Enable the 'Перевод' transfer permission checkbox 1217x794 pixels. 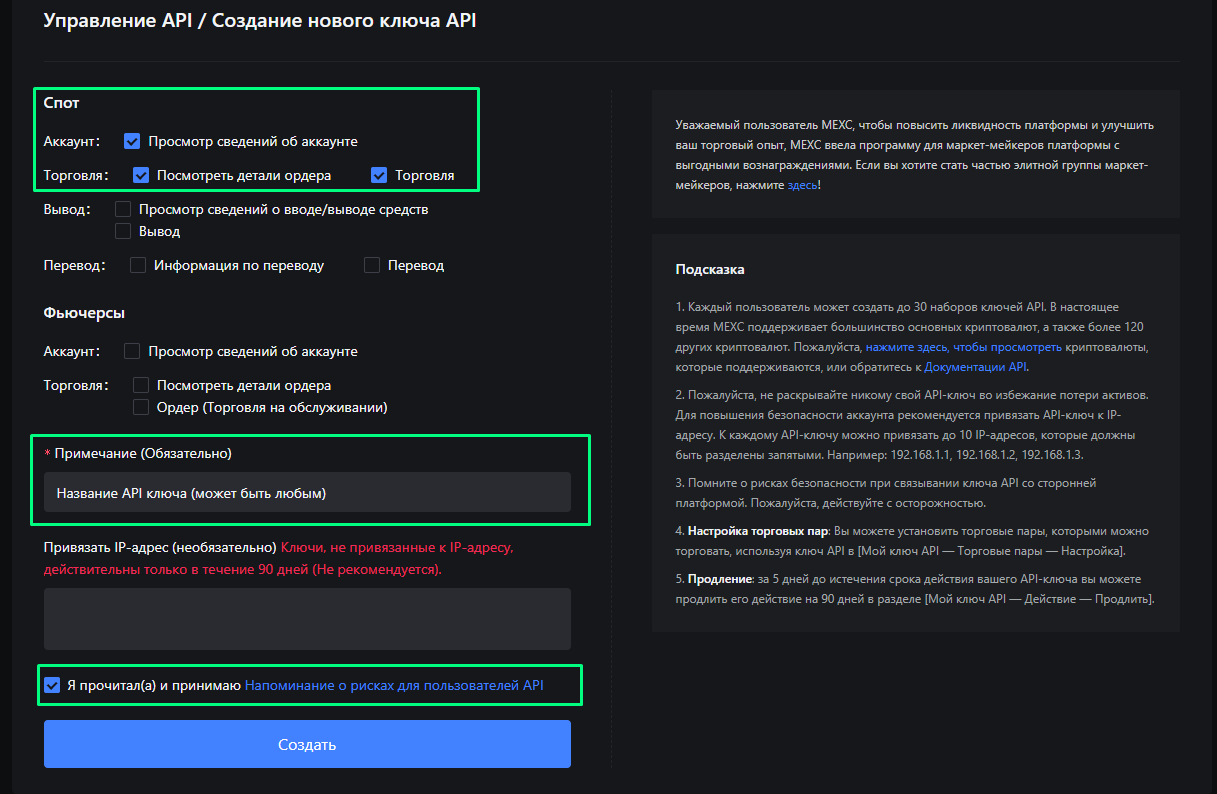coord(372,265)
